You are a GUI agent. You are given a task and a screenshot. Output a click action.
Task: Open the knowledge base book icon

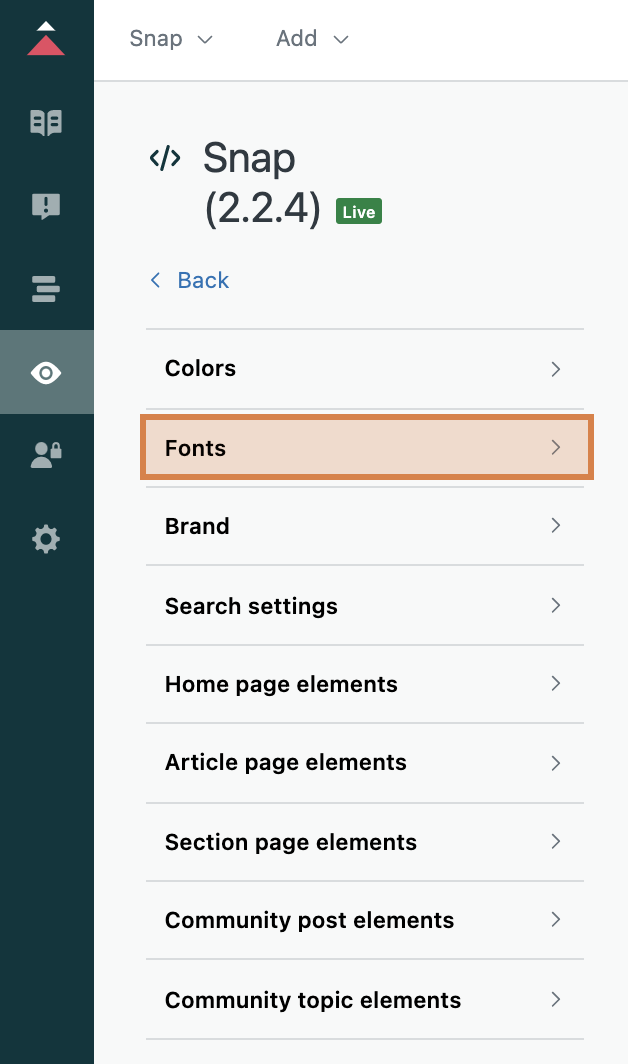coord(46,123)
